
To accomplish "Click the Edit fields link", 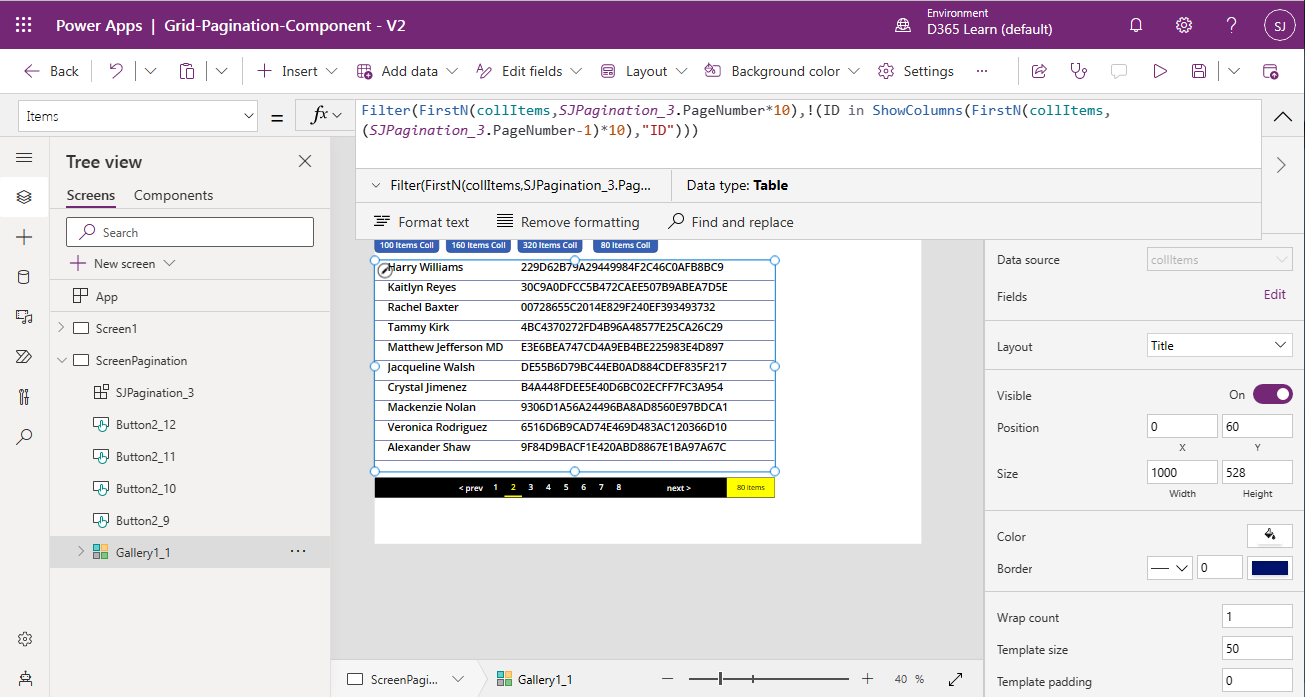I will click(1275, 294).
